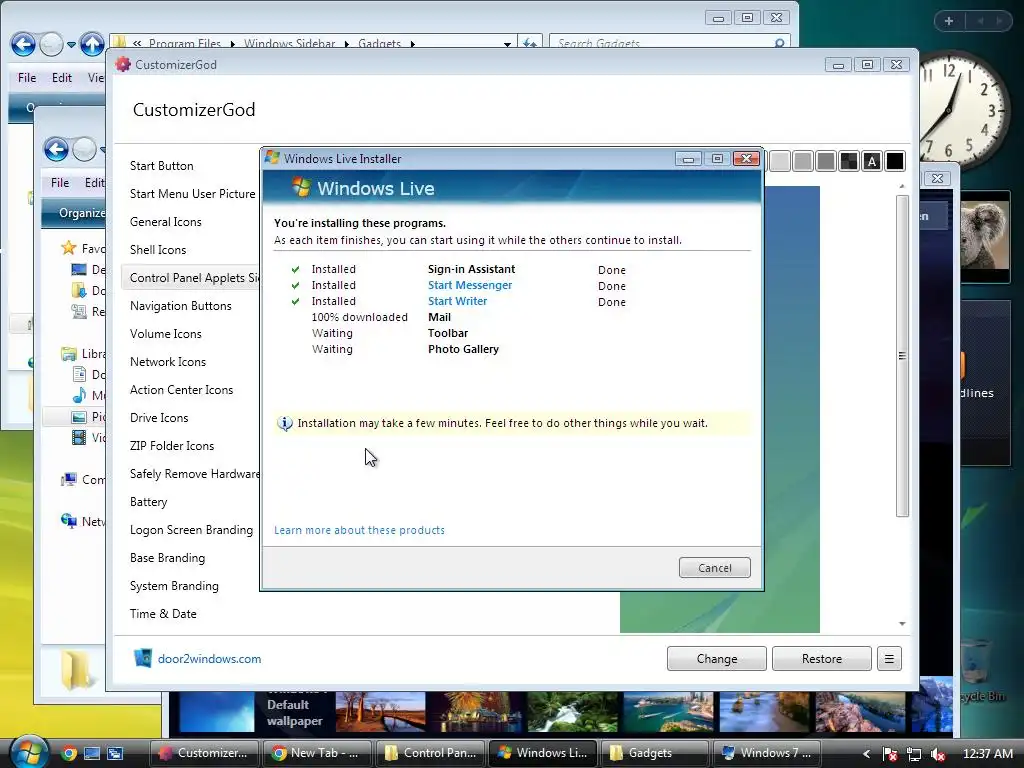This screenshot has width=1024, height=768.
Task: Open address bar history dropdown in Gadgets window
Action: (x=507, y=44)
